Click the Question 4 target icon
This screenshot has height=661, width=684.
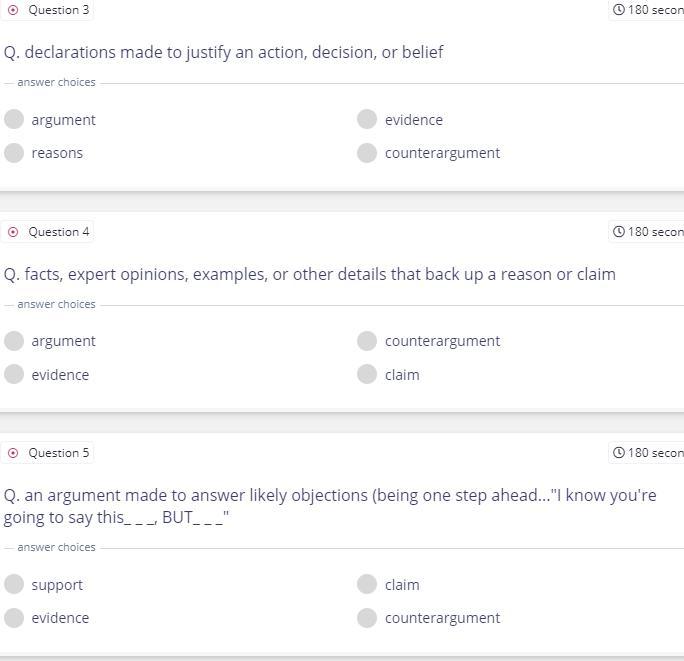(x=13, y=232)
